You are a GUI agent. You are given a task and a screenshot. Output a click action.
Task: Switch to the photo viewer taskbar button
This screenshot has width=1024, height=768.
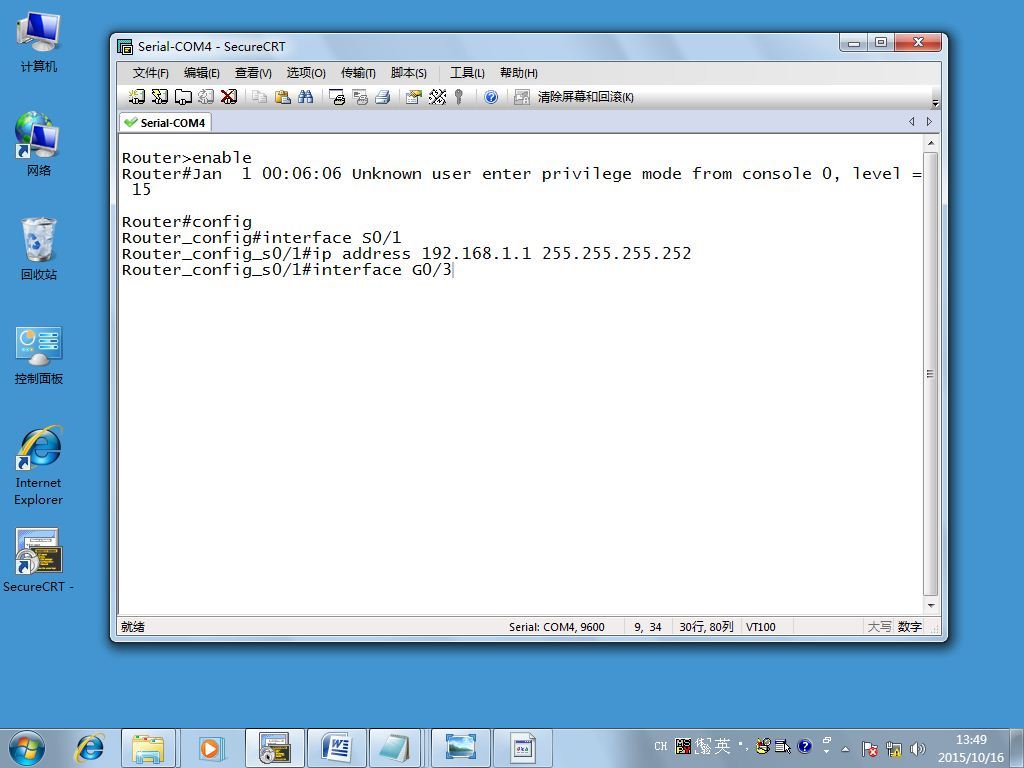point(461,748)
